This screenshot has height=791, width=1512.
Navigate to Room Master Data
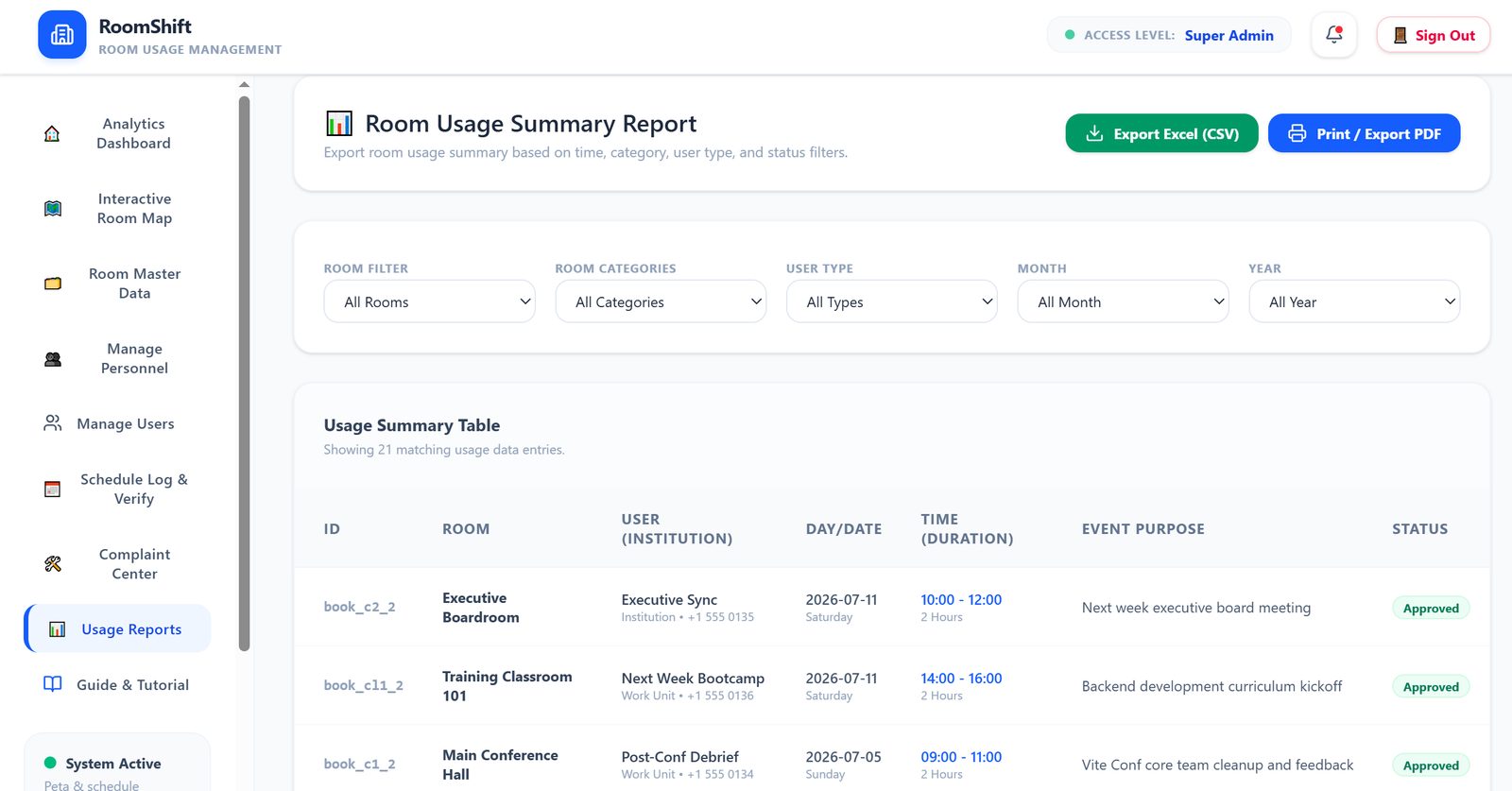pyautogui.click(x=118, y=284)
